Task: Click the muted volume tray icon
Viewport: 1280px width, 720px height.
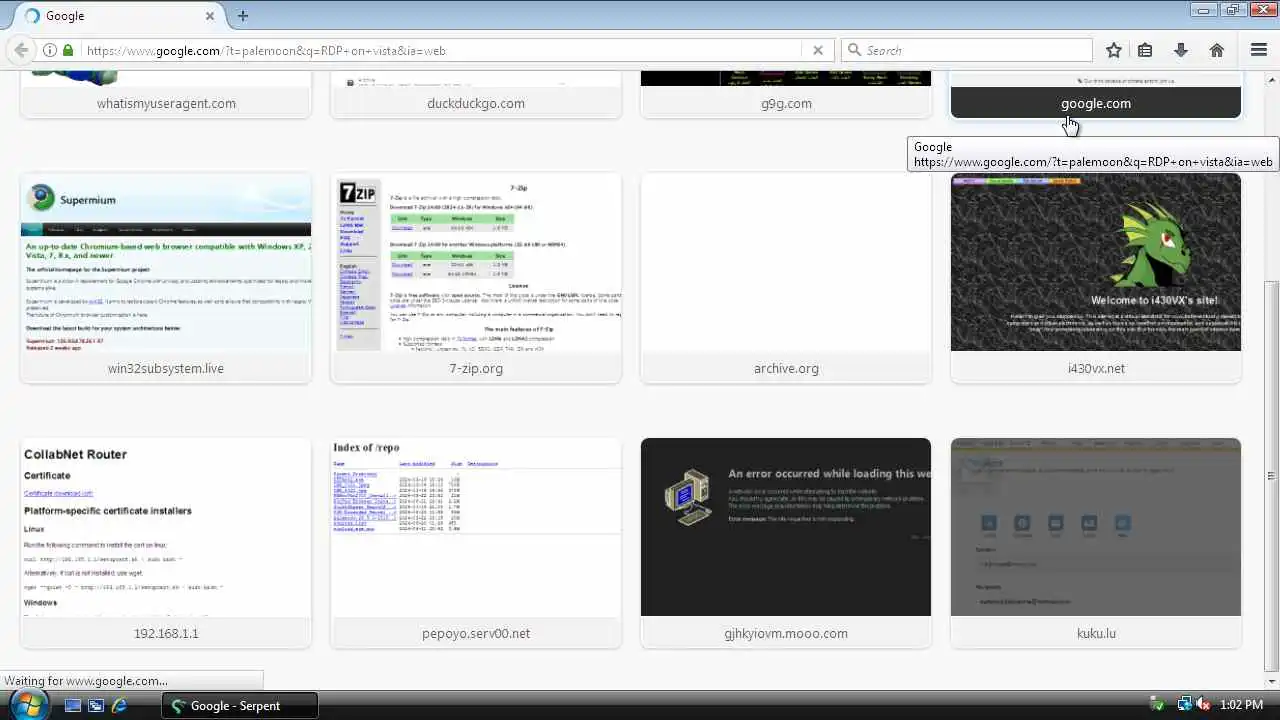Action: 1202,705
